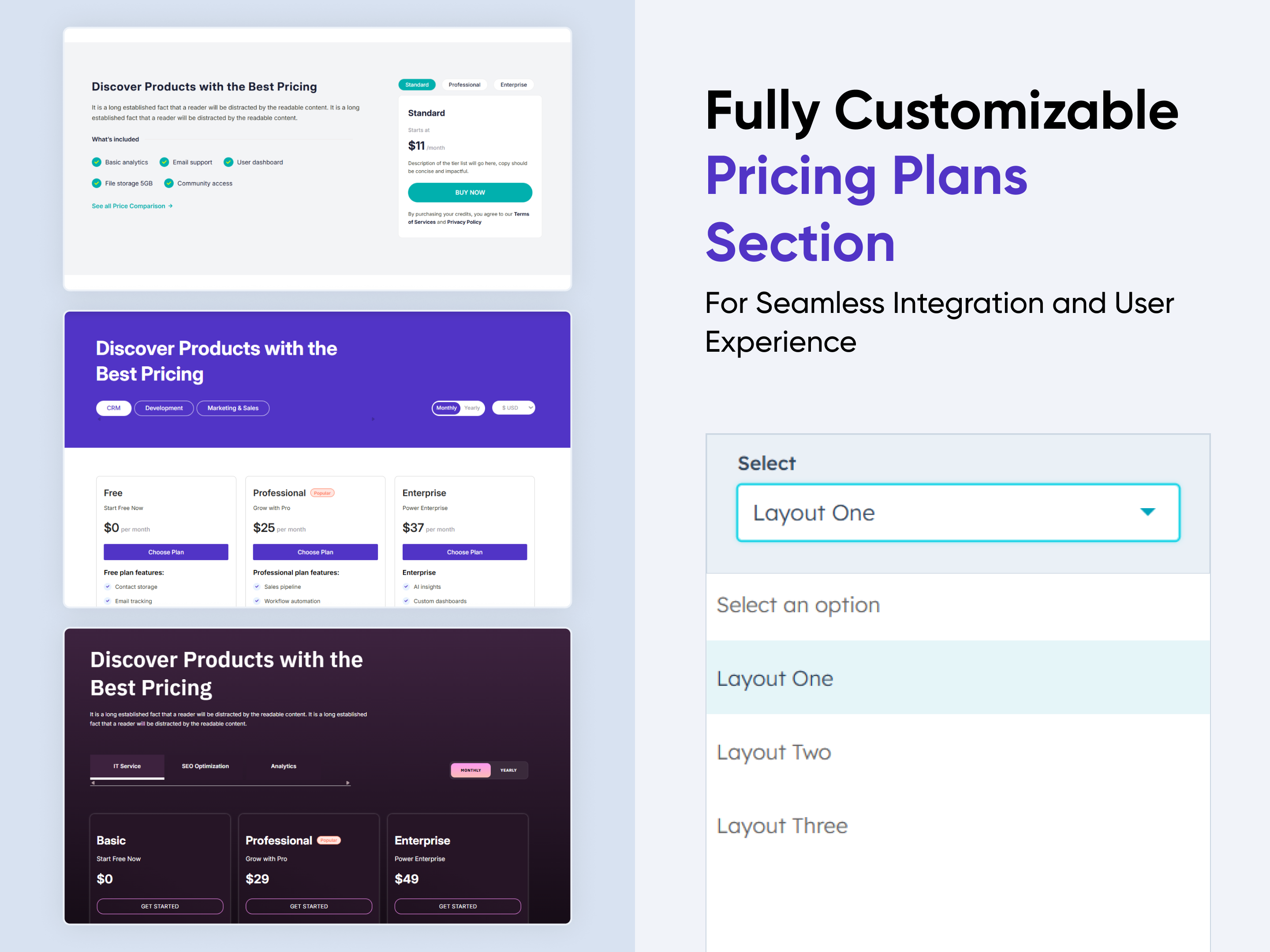
Task: Click the User dashboard checkmark icon
Action: tap(228, 162)
